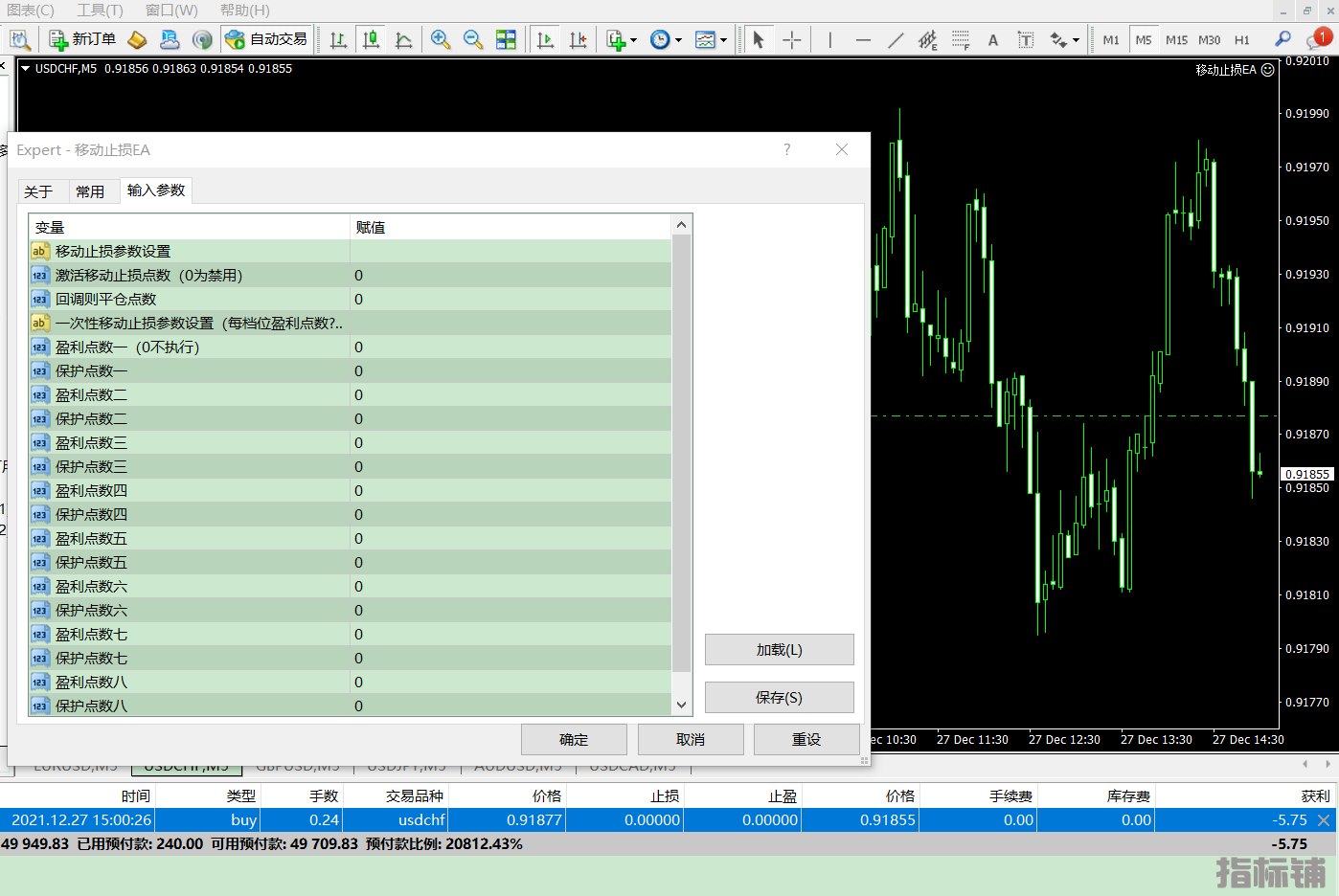Image resolution: width=1339 pixels, height=896 pixels.
Task: Click the dialog help question mark
Action: pyautogui.click(x=787, y=149)
